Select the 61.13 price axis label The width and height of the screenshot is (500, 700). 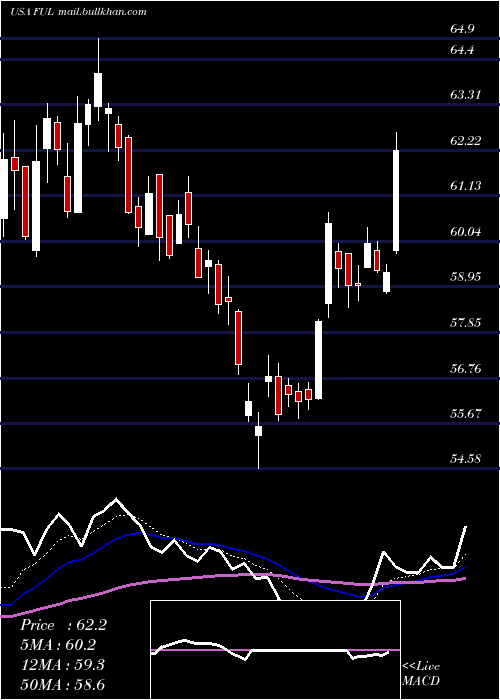pyautogui.click(x=466, y=186)
